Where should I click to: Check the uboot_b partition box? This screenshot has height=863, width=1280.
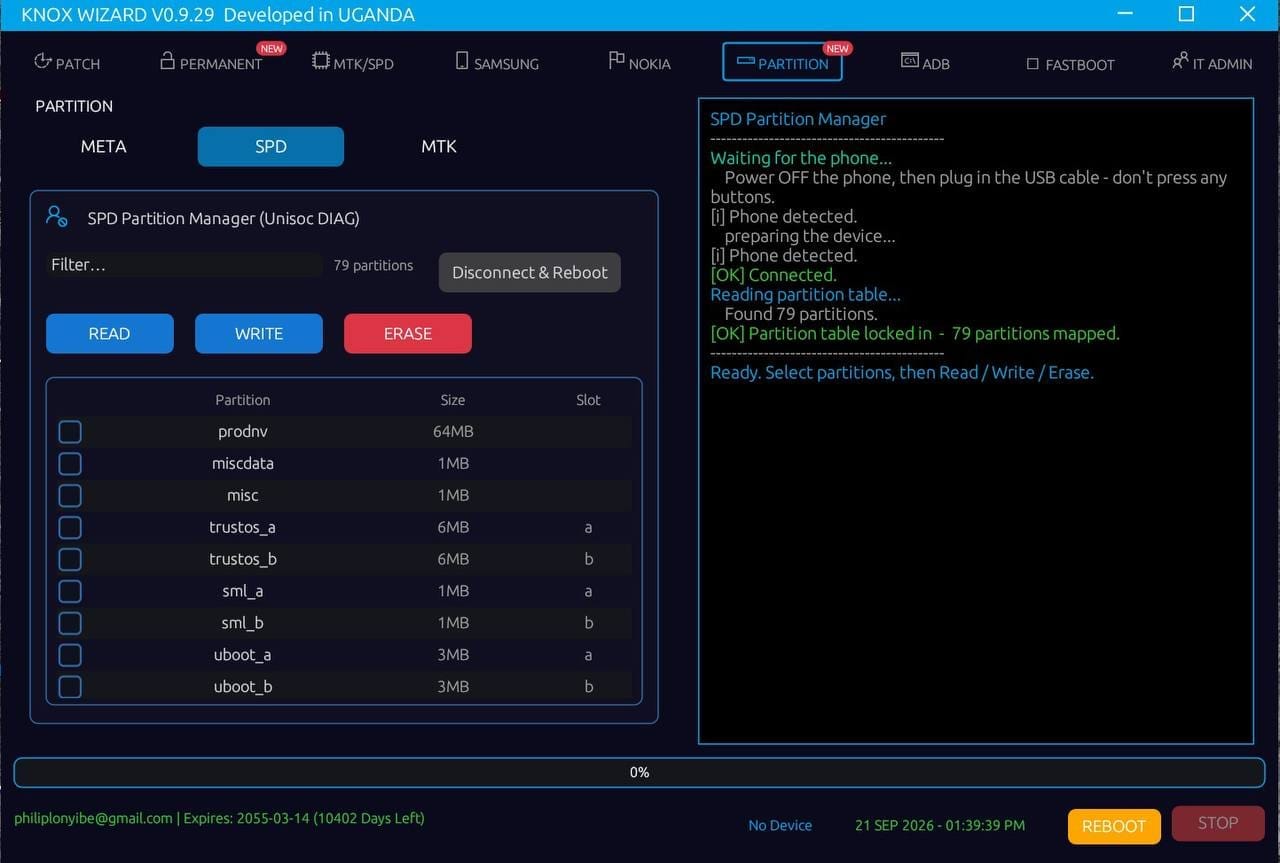pyautogui.click(x=70, y=687)
